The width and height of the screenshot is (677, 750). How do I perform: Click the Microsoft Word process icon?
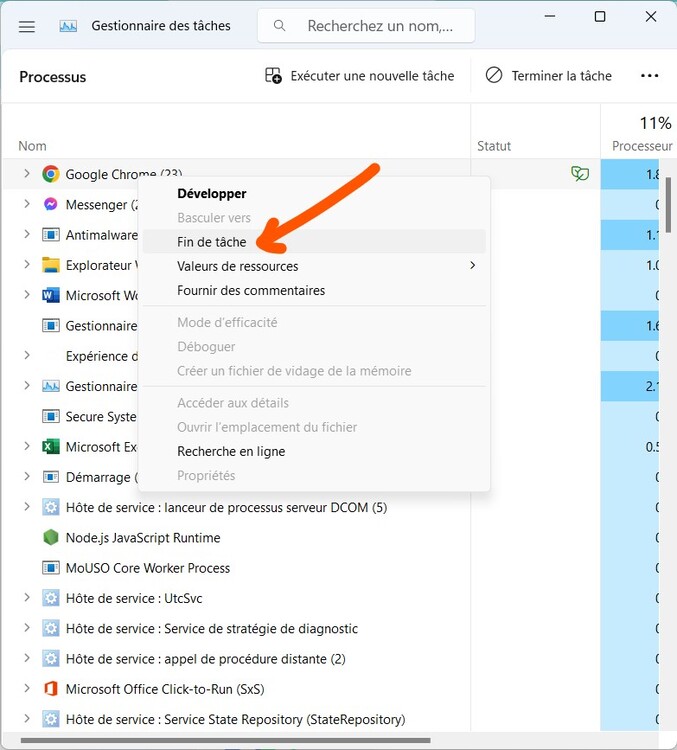[51, 295]
